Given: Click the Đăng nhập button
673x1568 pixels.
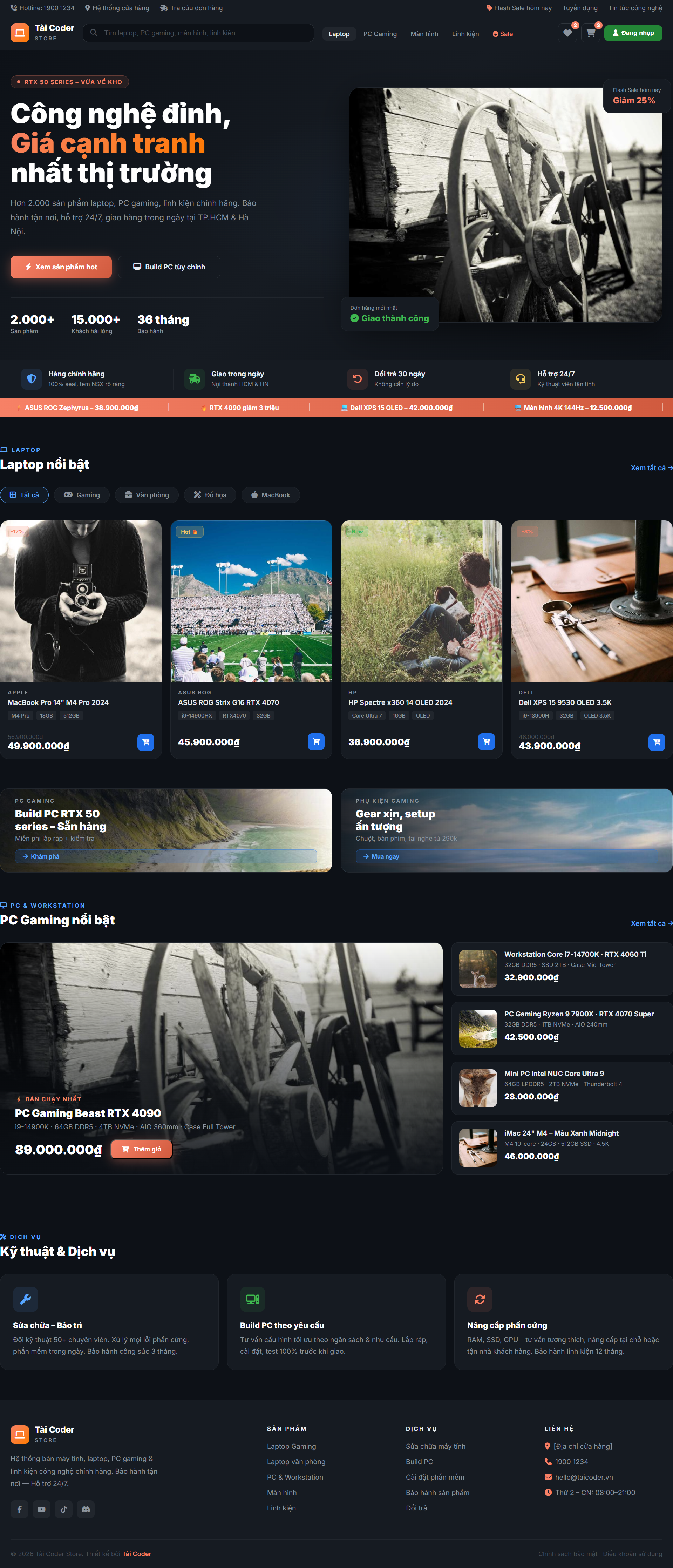Looking at the screenshot, I should [633, 33].
